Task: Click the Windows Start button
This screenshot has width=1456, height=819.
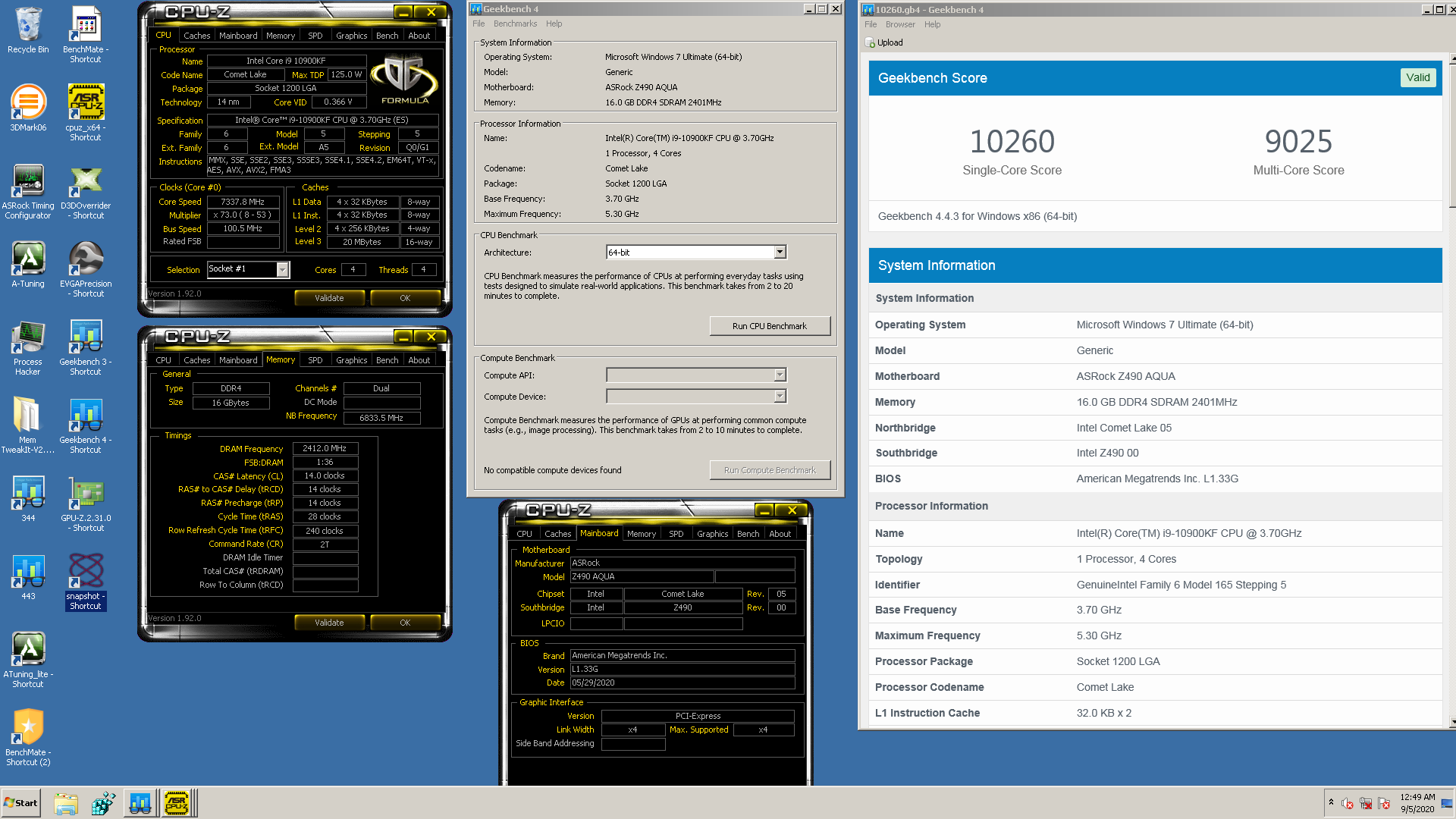Action: (20, 803)
